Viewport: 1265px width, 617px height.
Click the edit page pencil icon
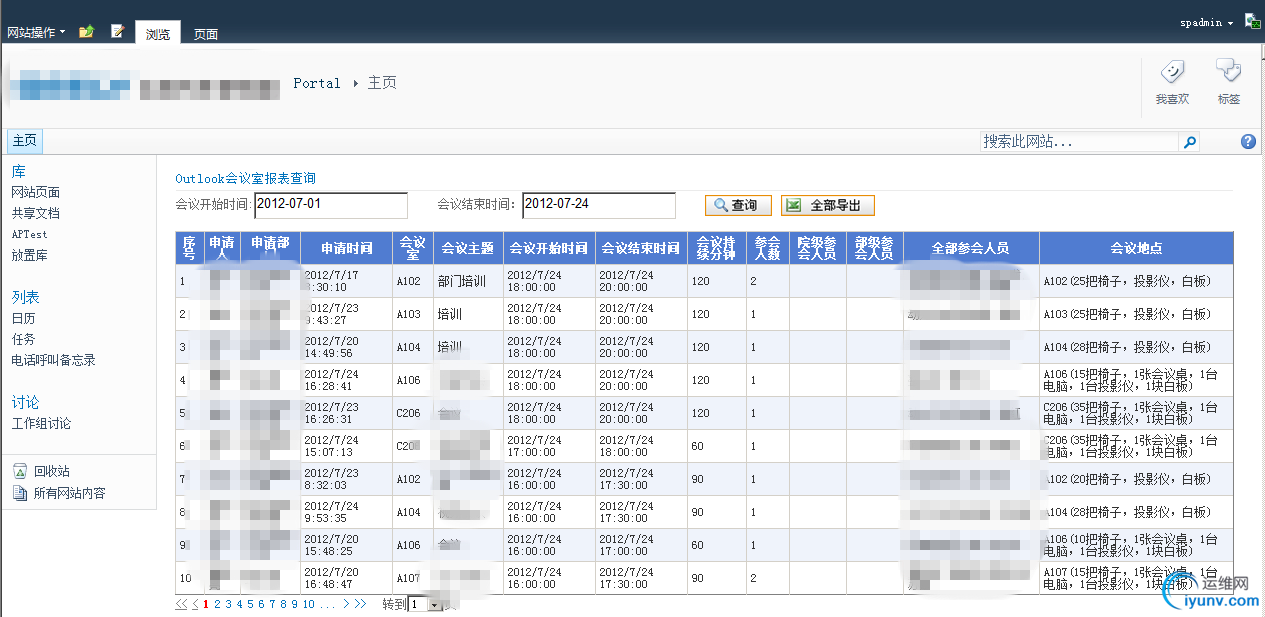tap(118, 32)
